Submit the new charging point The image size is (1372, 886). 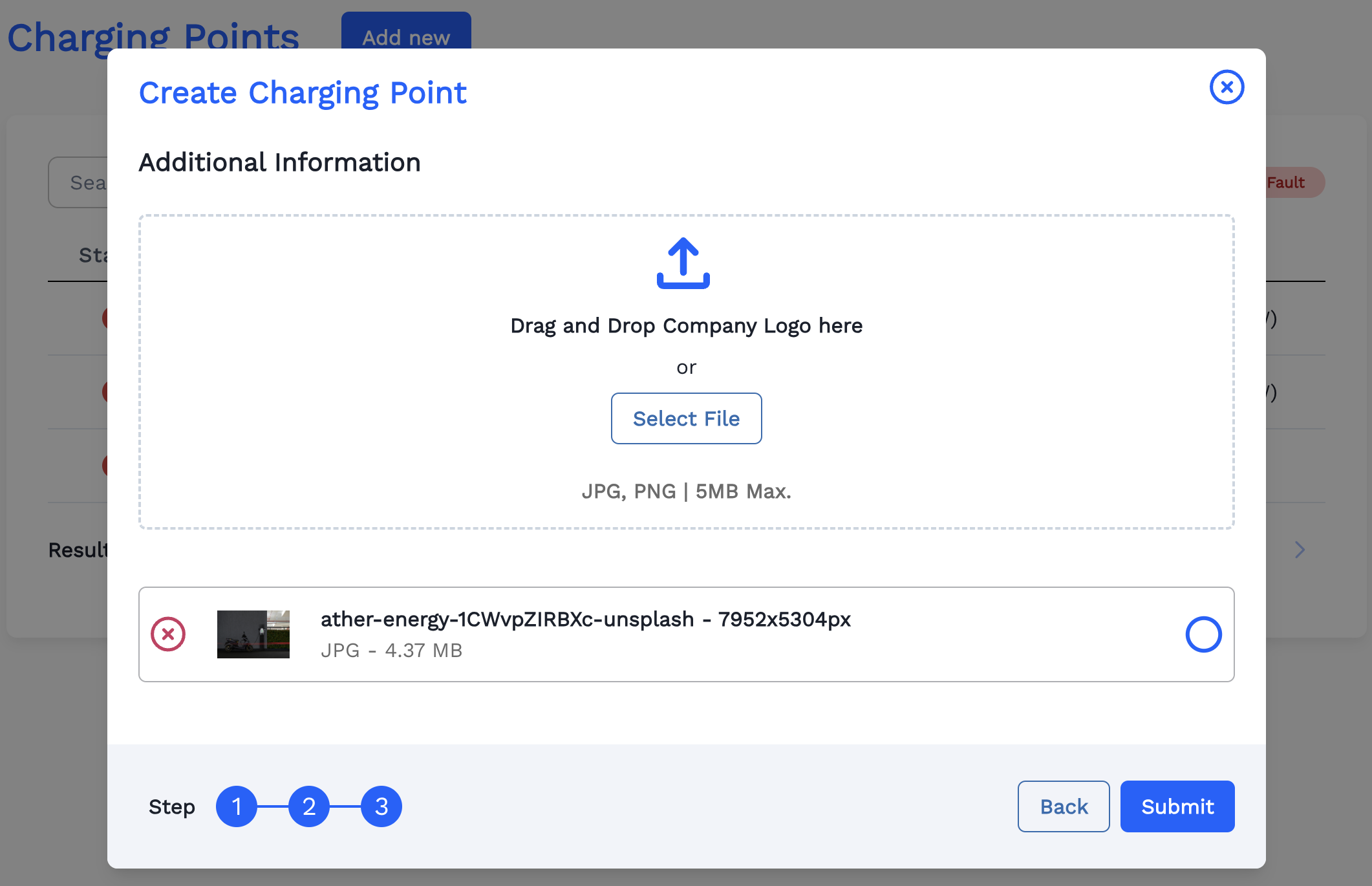pos(1177,806)
